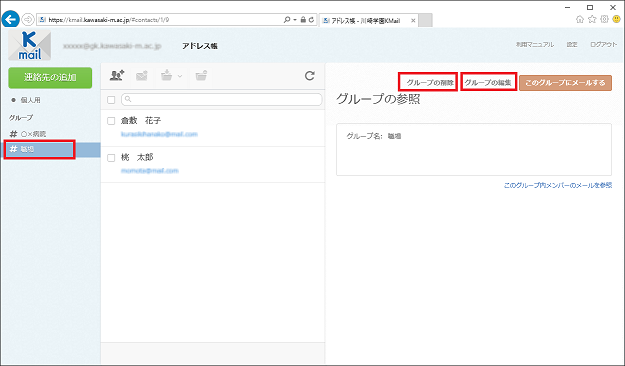Click the smiley feedback icon

[617, 19]
